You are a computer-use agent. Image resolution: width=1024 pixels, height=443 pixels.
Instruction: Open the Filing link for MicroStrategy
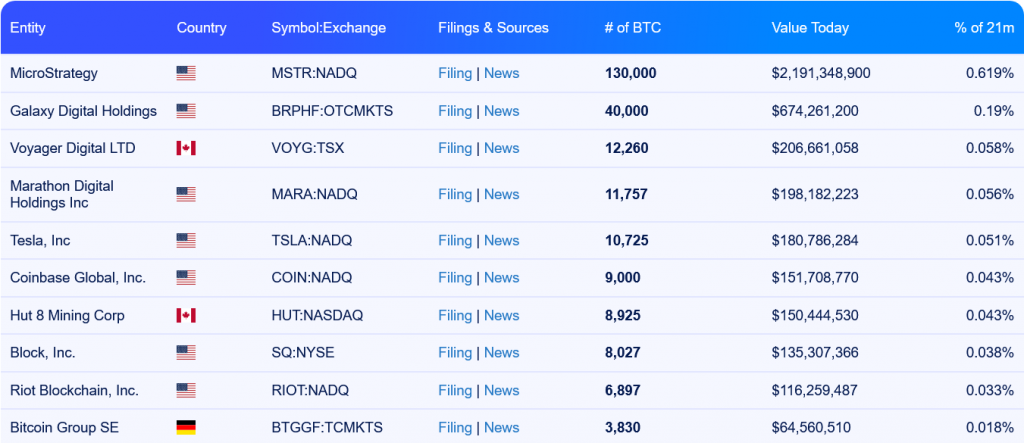click(455, 73)
